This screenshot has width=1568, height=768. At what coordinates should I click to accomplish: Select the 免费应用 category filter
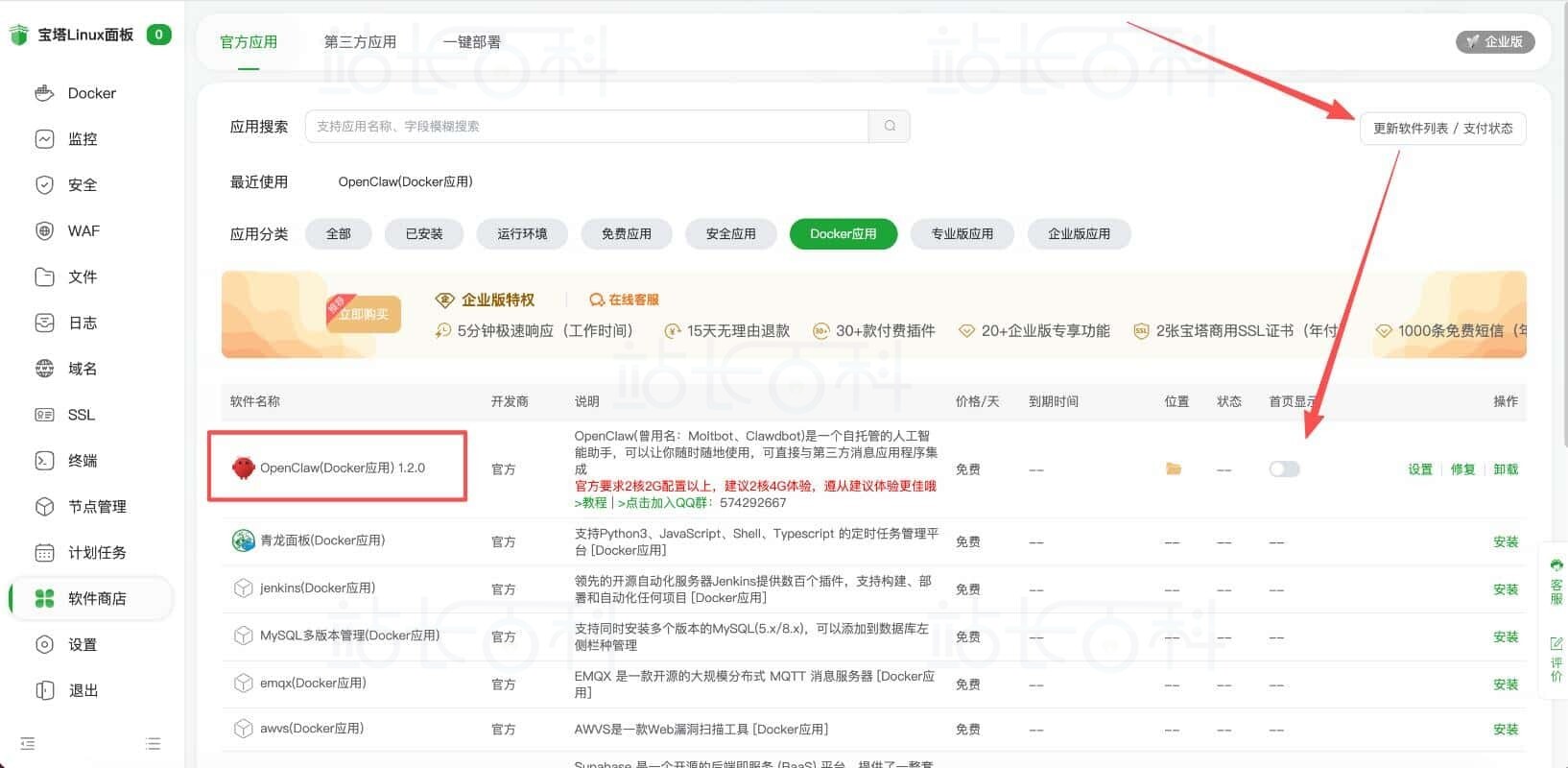[627, 234]
